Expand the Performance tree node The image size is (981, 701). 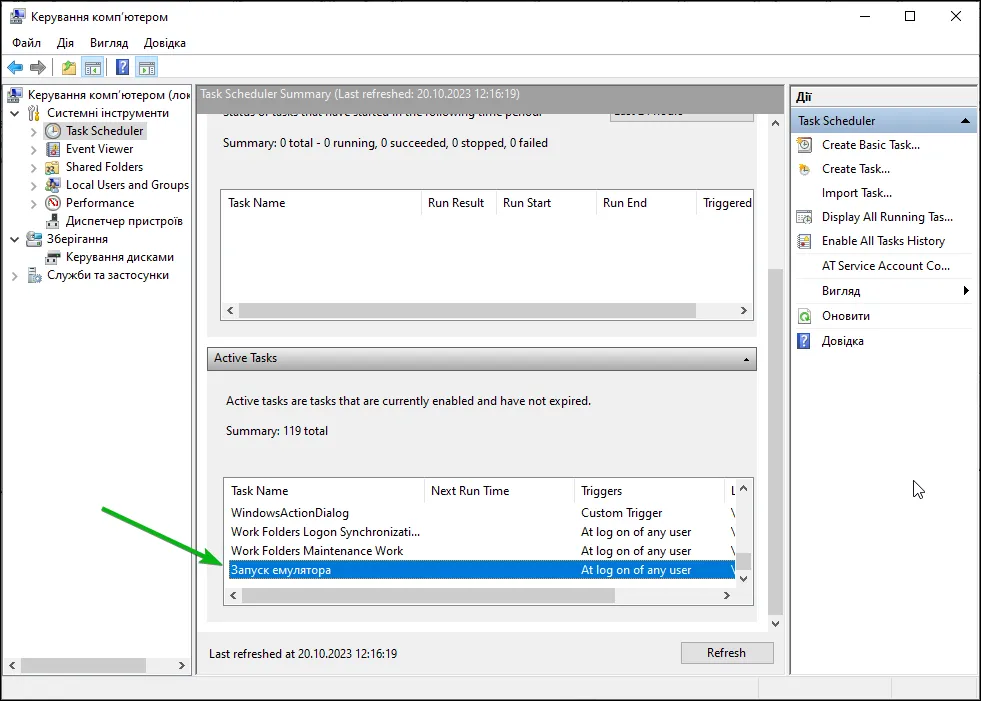click(34, 203)
